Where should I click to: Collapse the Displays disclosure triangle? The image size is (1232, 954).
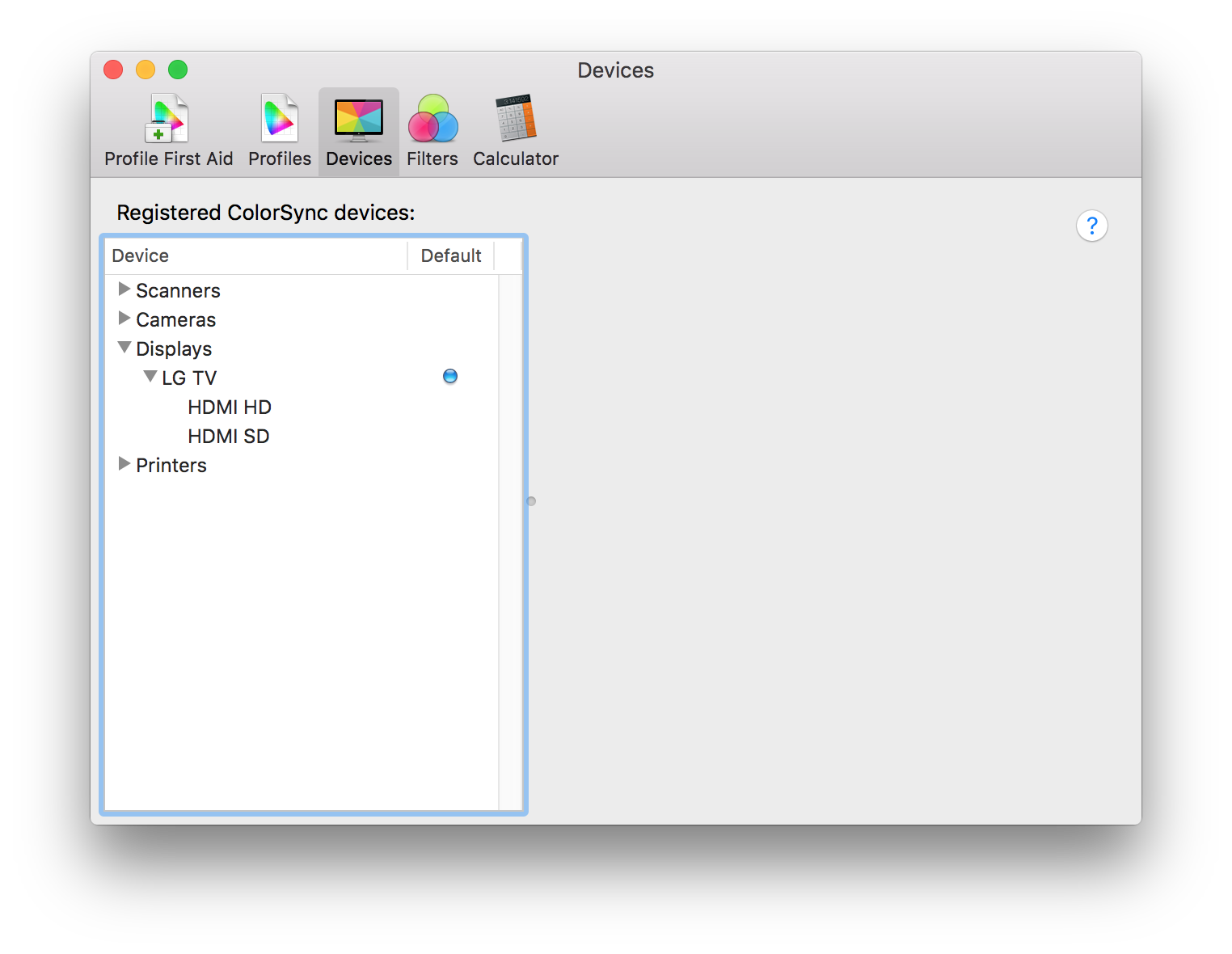(x=124, y=347)
